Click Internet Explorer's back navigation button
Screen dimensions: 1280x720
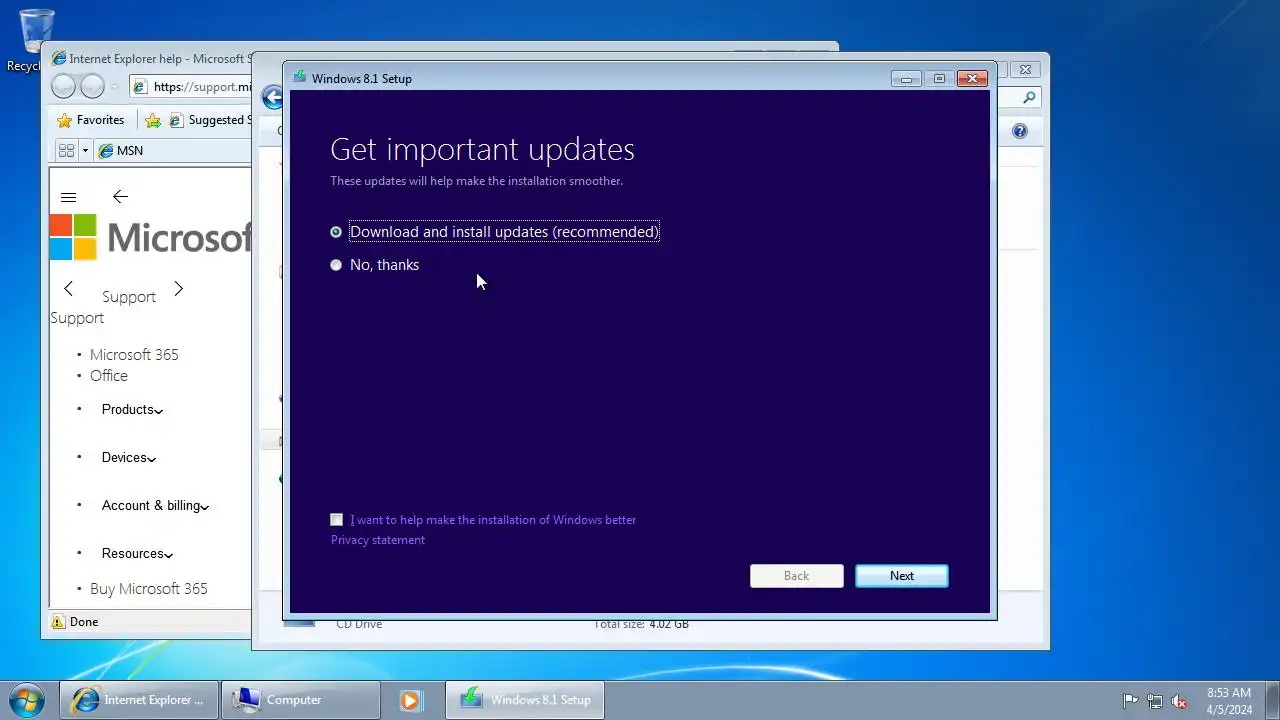(x=63, y=87)
